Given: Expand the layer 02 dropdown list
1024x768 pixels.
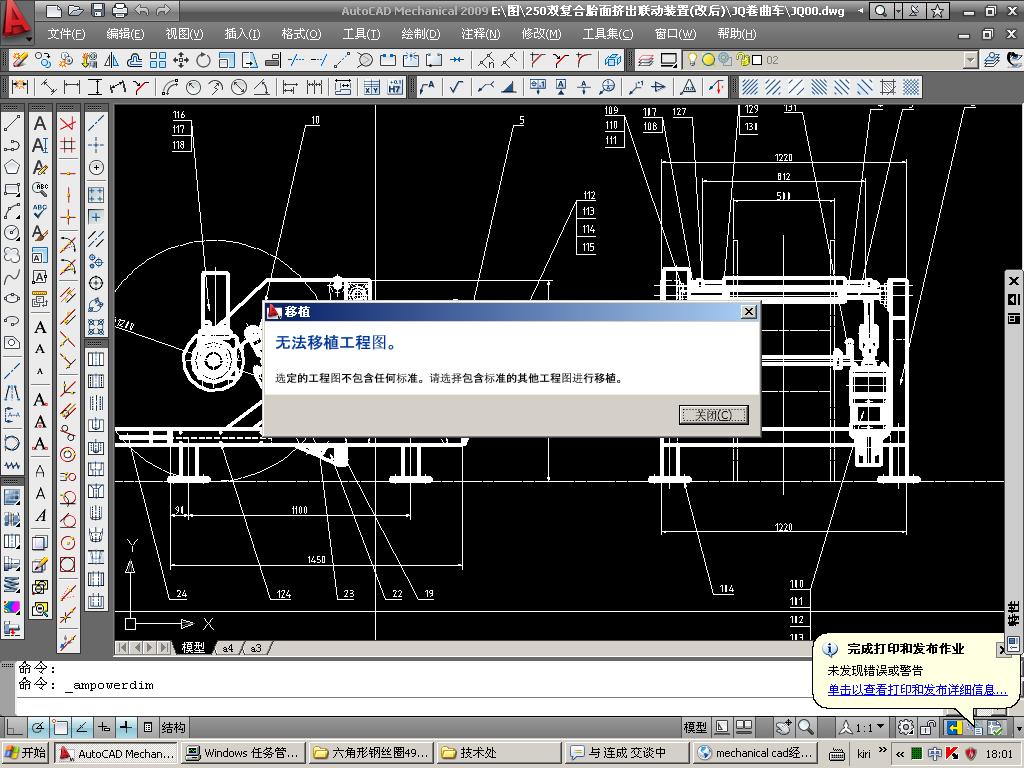Looking at the screenshot, I should tap(971, 60).
